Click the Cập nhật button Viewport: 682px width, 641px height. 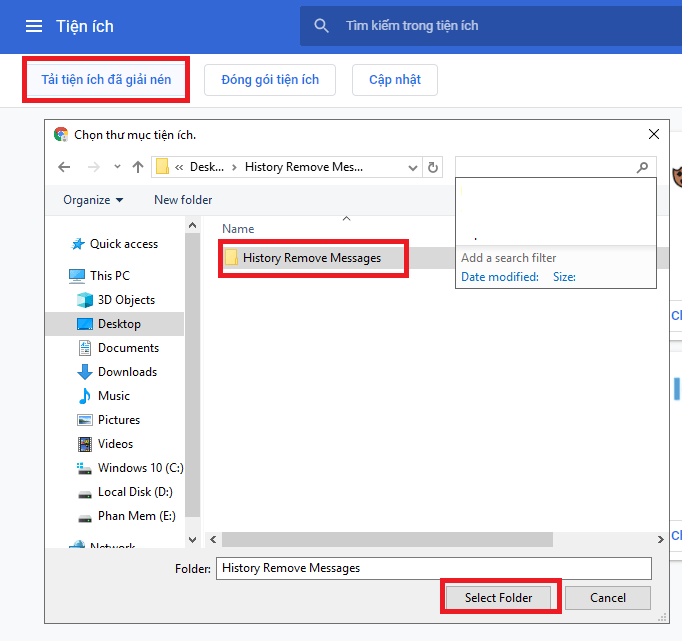point(394,80)
